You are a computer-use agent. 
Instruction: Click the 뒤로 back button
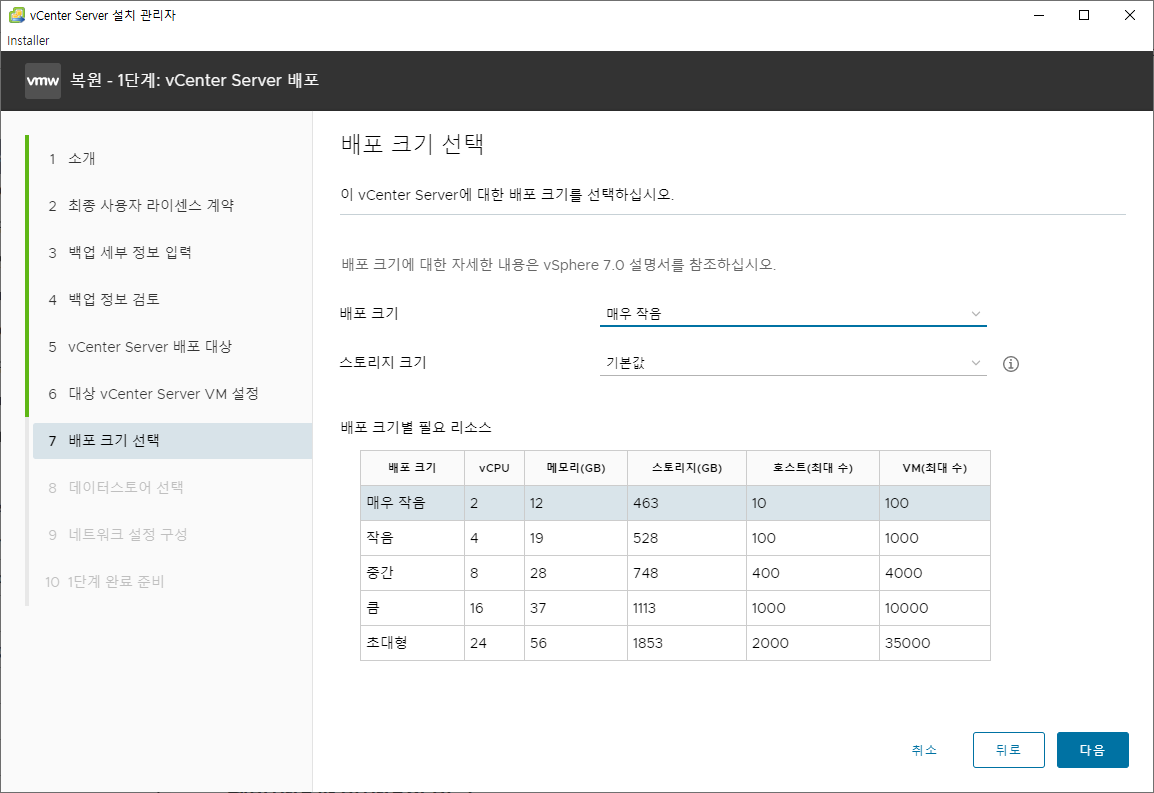coord(1008,750)
